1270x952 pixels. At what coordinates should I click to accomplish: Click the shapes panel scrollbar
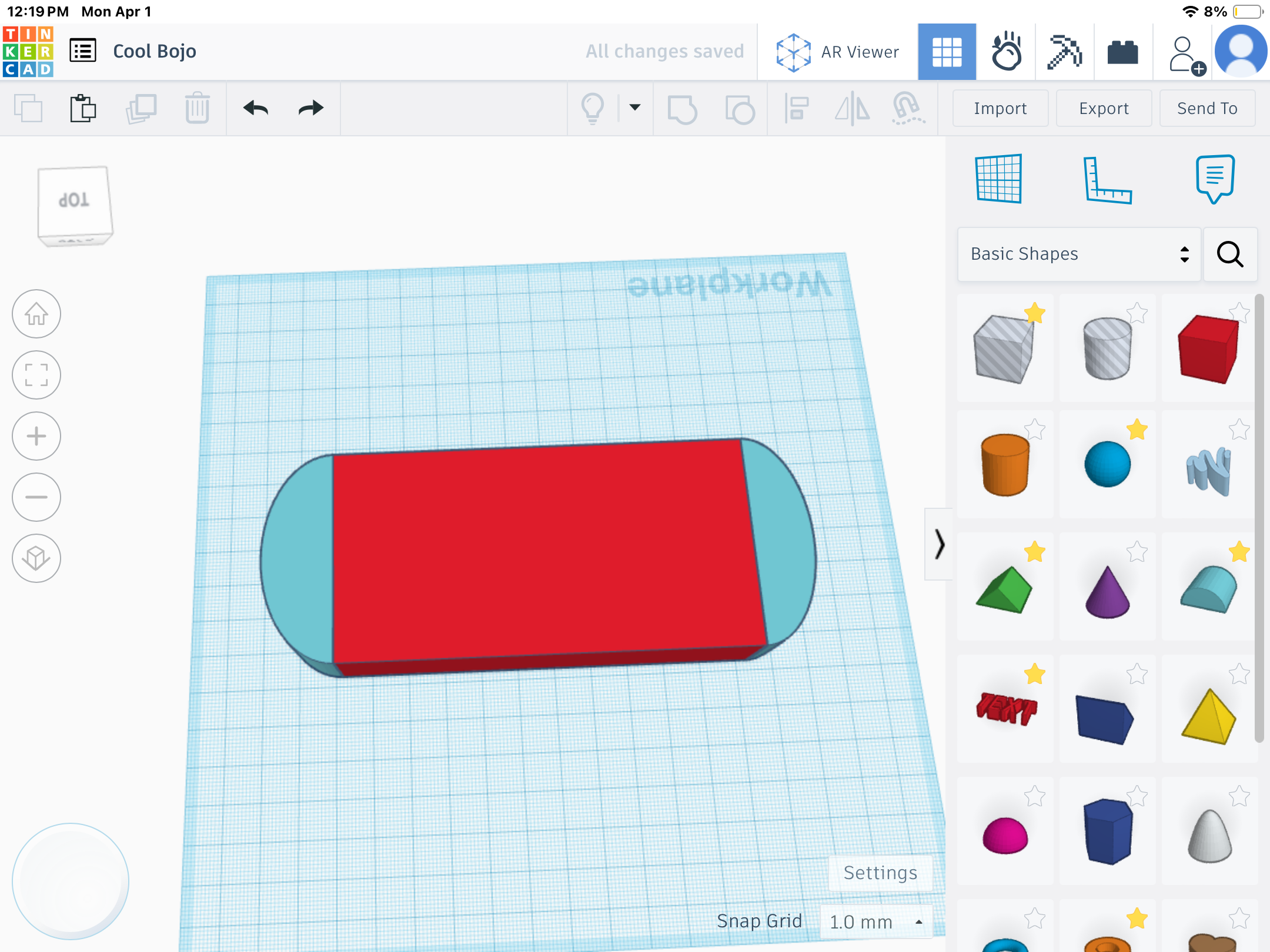pyautogui.click(x=1259, y=518)
